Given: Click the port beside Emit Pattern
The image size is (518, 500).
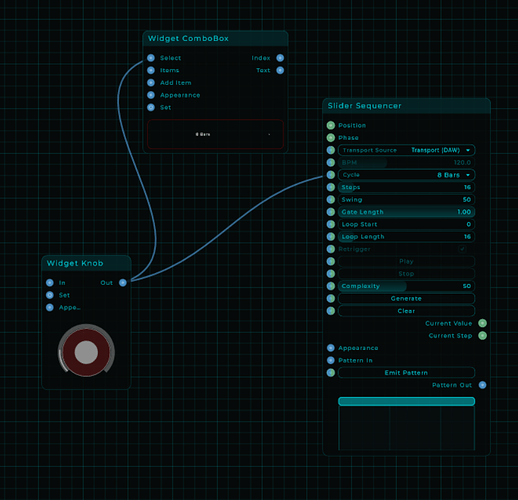Looking at the screenshot, I should [331, 373].
